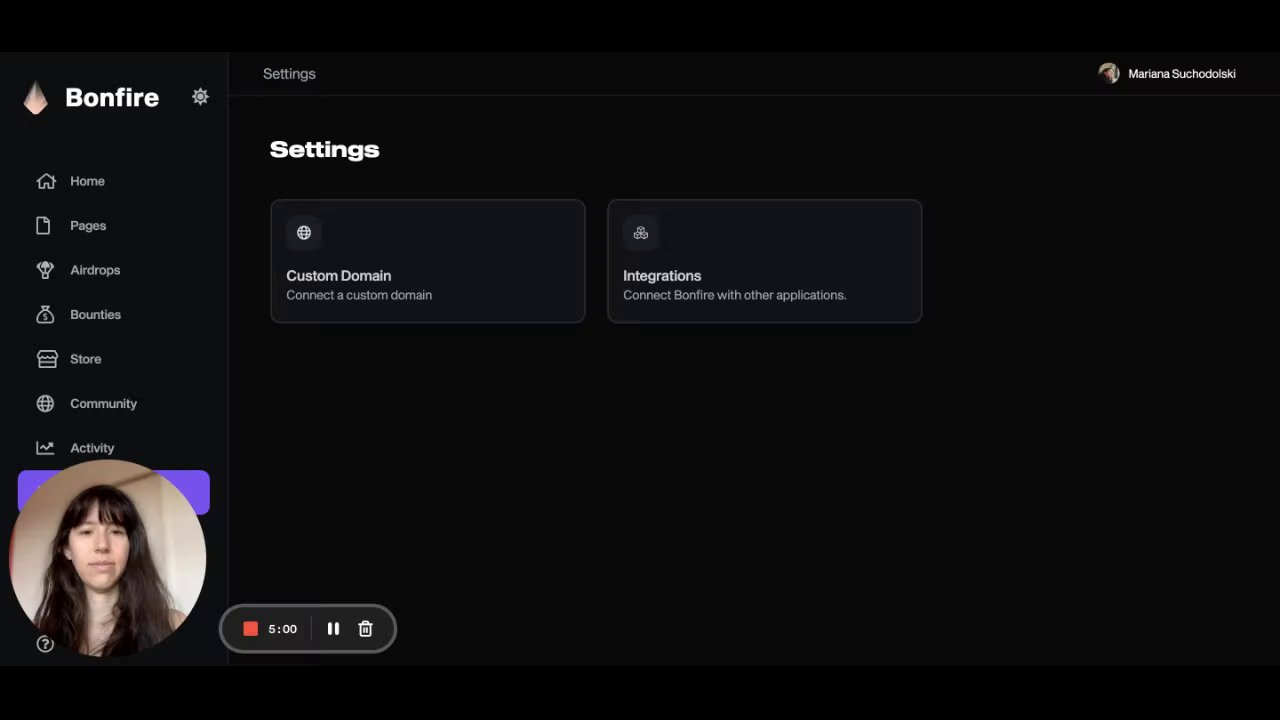Click the Community globe icon
The height and width of the screenshot is (720, 1280).
[45, 404]
